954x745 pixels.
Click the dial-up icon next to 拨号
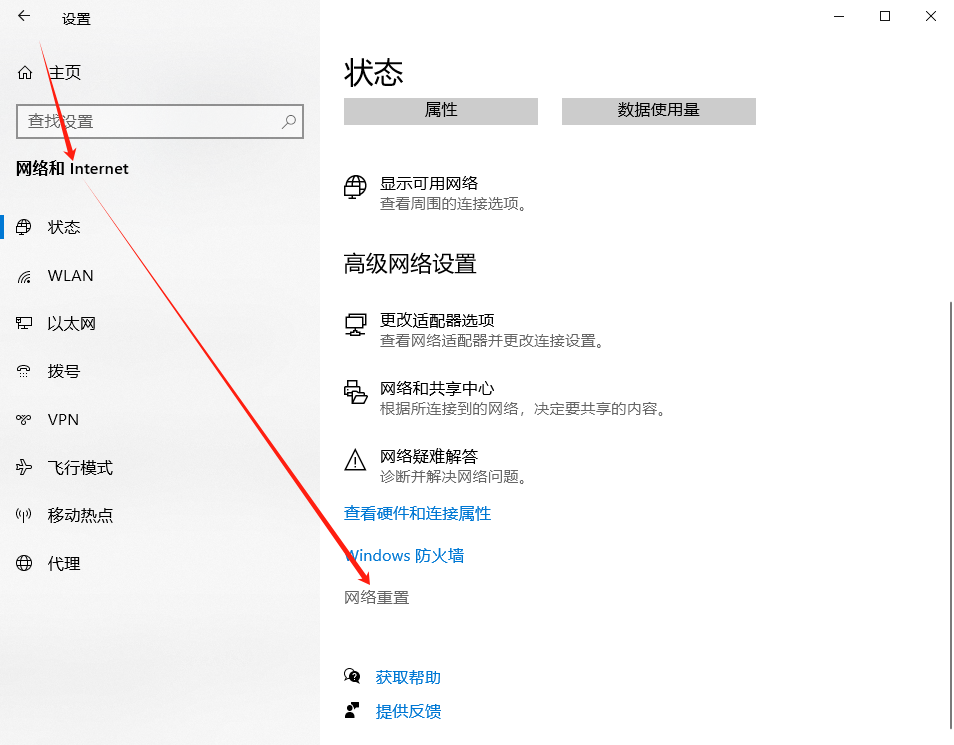(24, 371)
